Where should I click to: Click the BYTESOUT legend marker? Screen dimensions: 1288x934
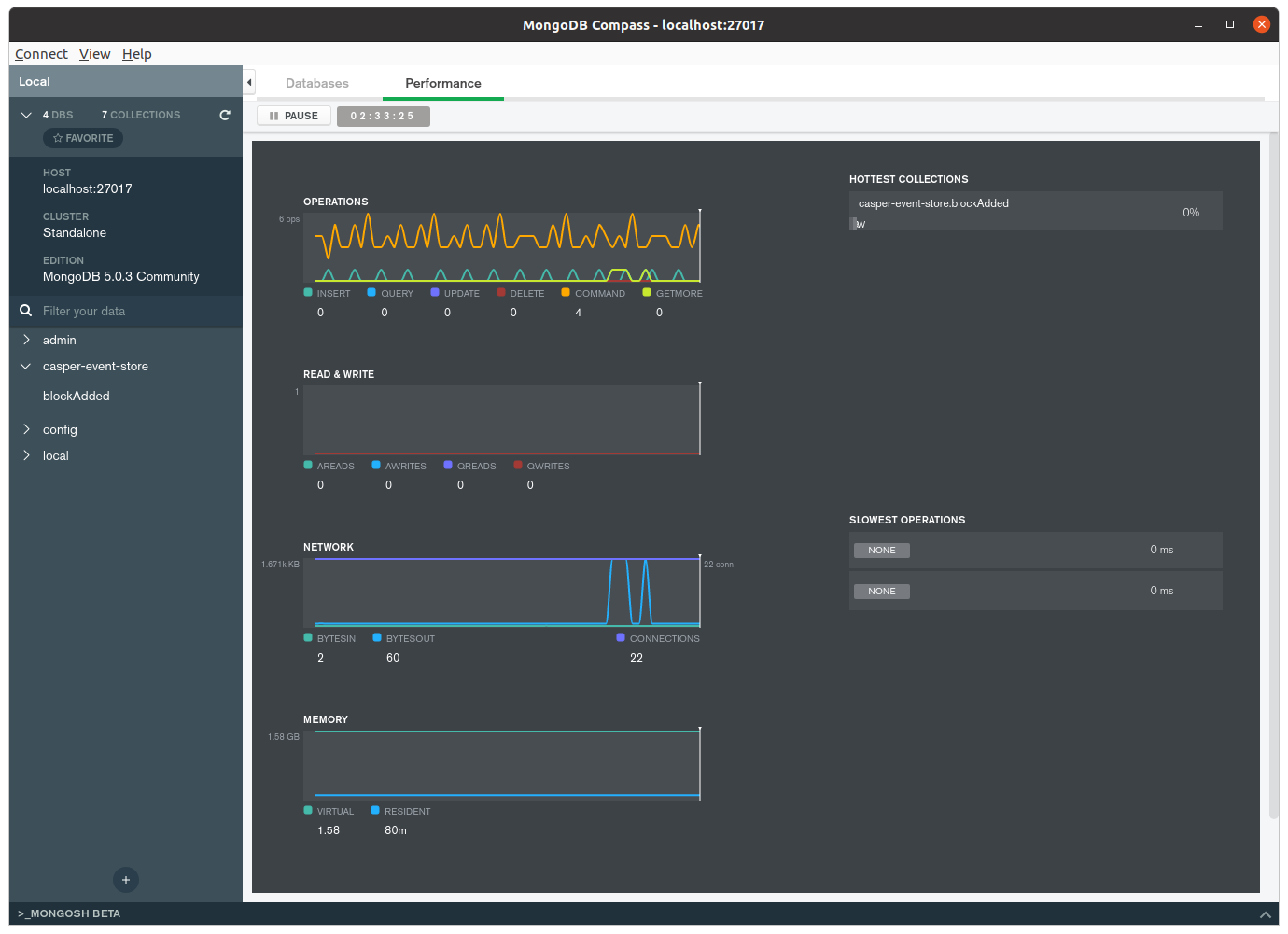point(377,637)
